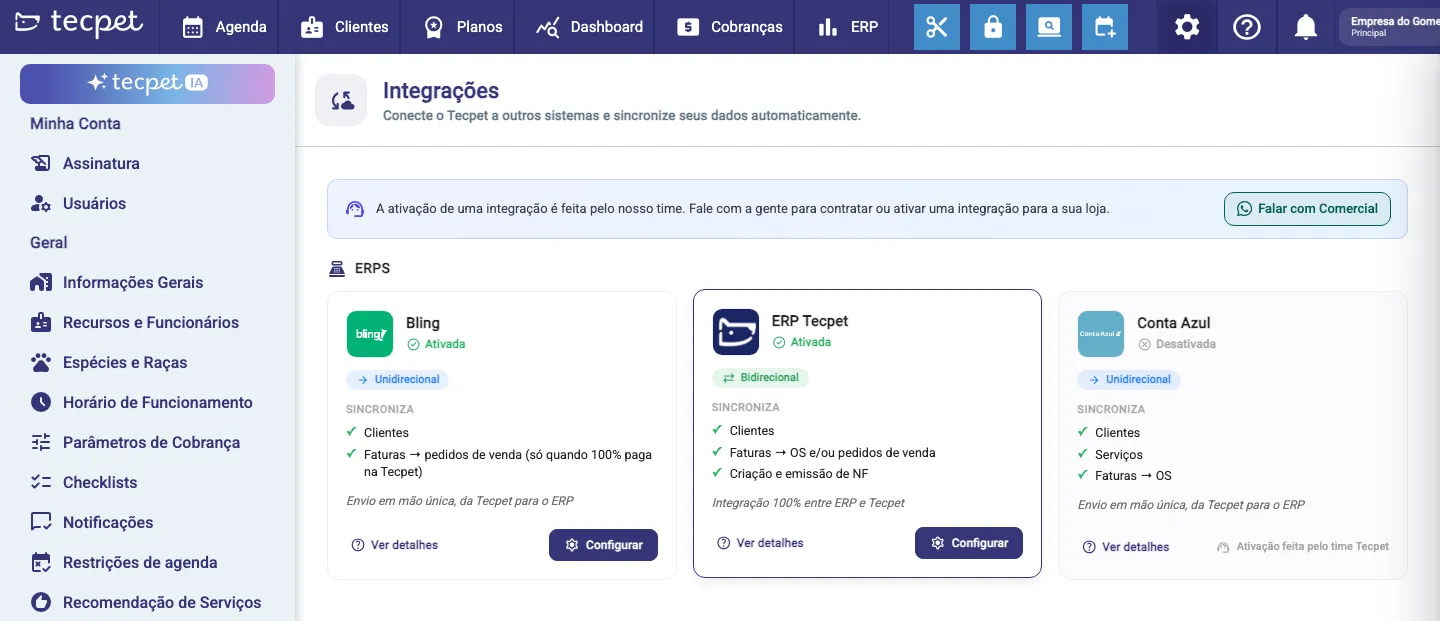Screen dimensions: 1440x621
Task: Click Conta Azul Desativada status
Action: coord(1177,344)
